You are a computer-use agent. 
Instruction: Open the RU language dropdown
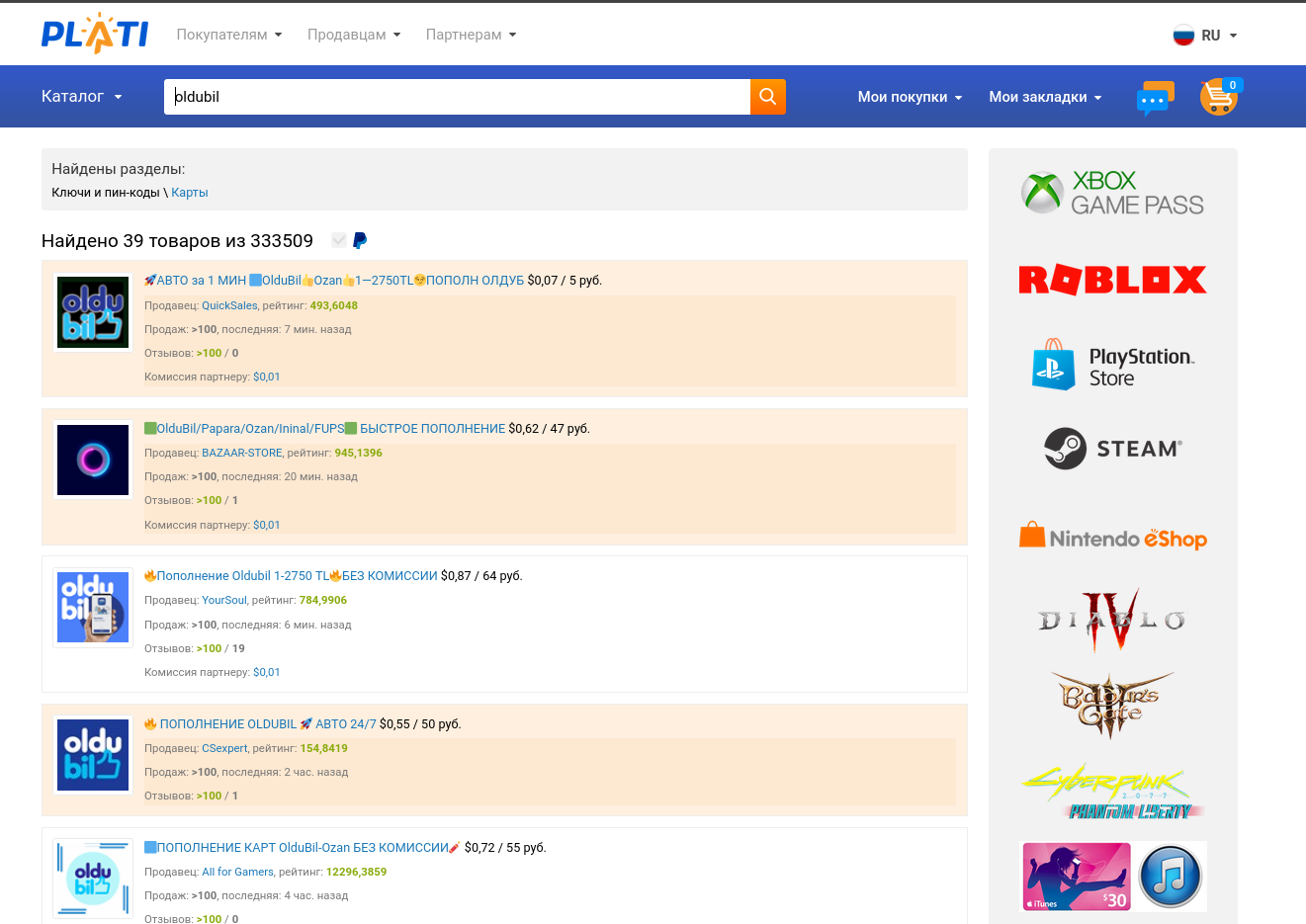coord(1219,36)
